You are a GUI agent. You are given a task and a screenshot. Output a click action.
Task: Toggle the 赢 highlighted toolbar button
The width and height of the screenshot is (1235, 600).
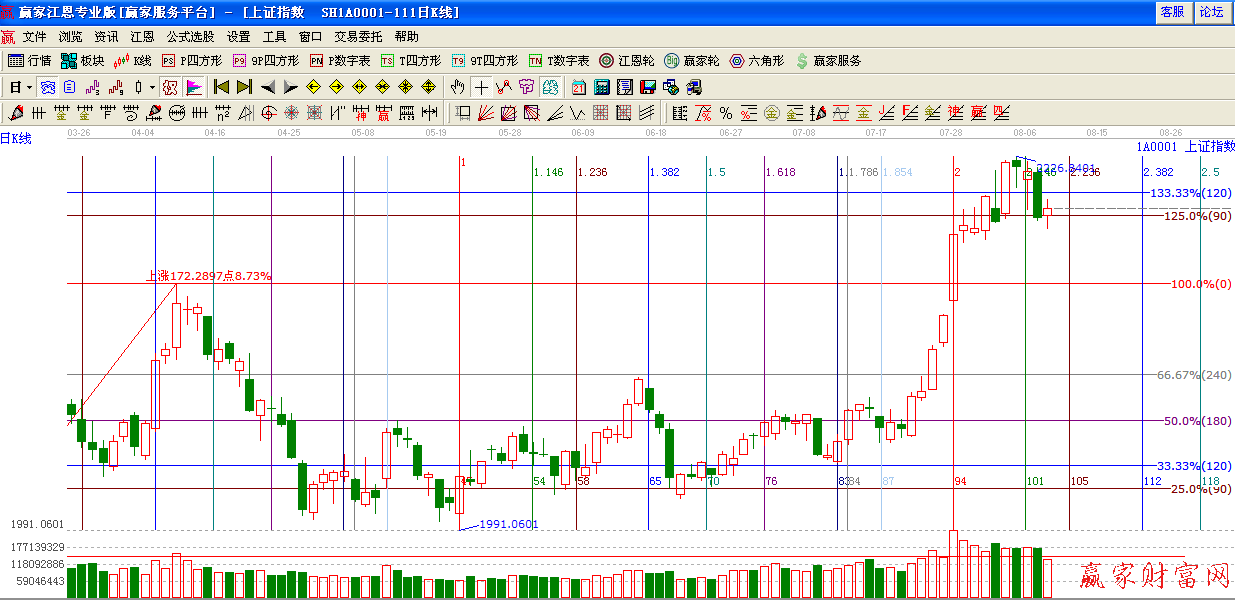pyautogui.click(x=170, y=87)
